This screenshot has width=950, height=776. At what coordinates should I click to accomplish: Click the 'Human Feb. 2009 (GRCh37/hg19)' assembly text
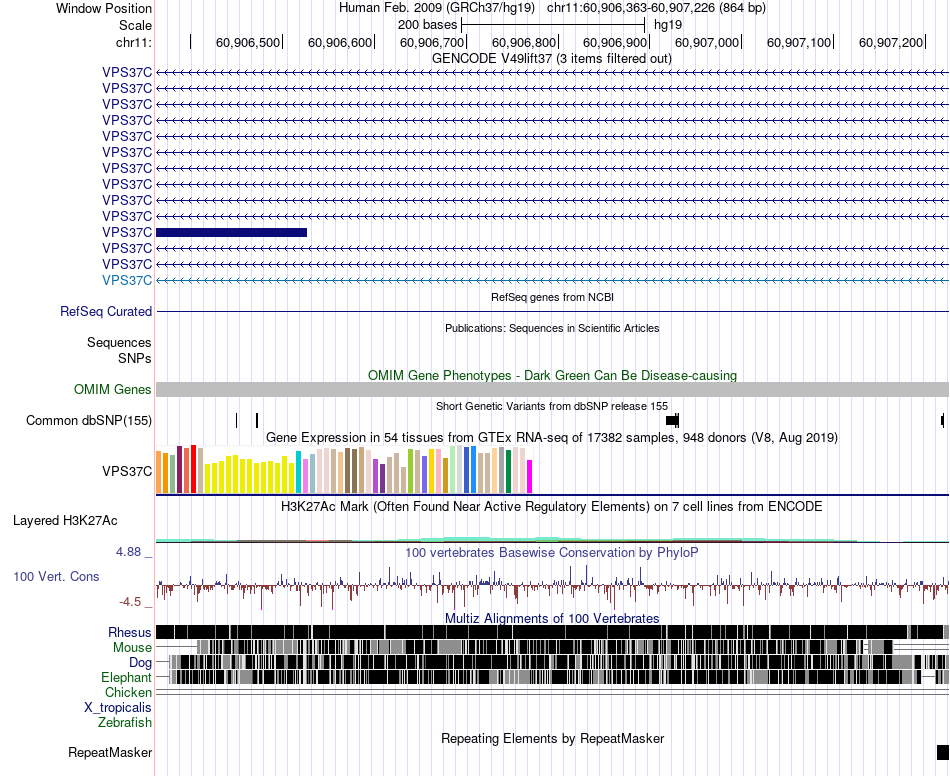[x=437, y=8]
